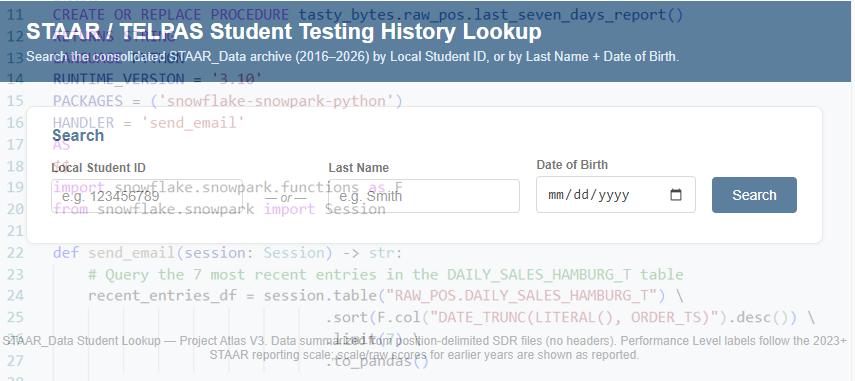The height and width of the screenshot is (381, 855).
Task: Click the footer text 'STAAR_Data Student Lookup — Project Atlas V3'
Action: (135, 341)
